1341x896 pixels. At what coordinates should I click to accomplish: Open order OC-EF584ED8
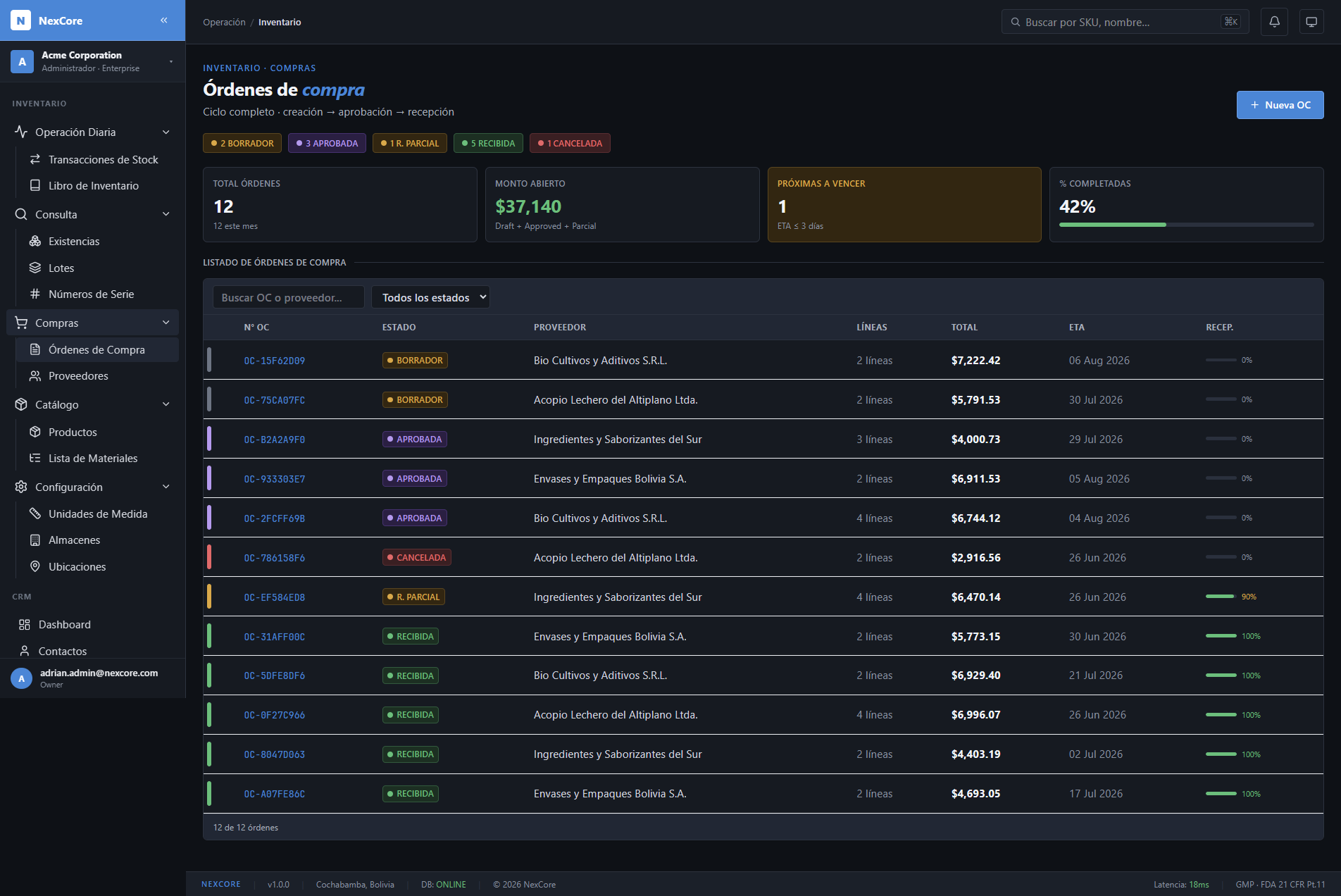coord(275,597)
